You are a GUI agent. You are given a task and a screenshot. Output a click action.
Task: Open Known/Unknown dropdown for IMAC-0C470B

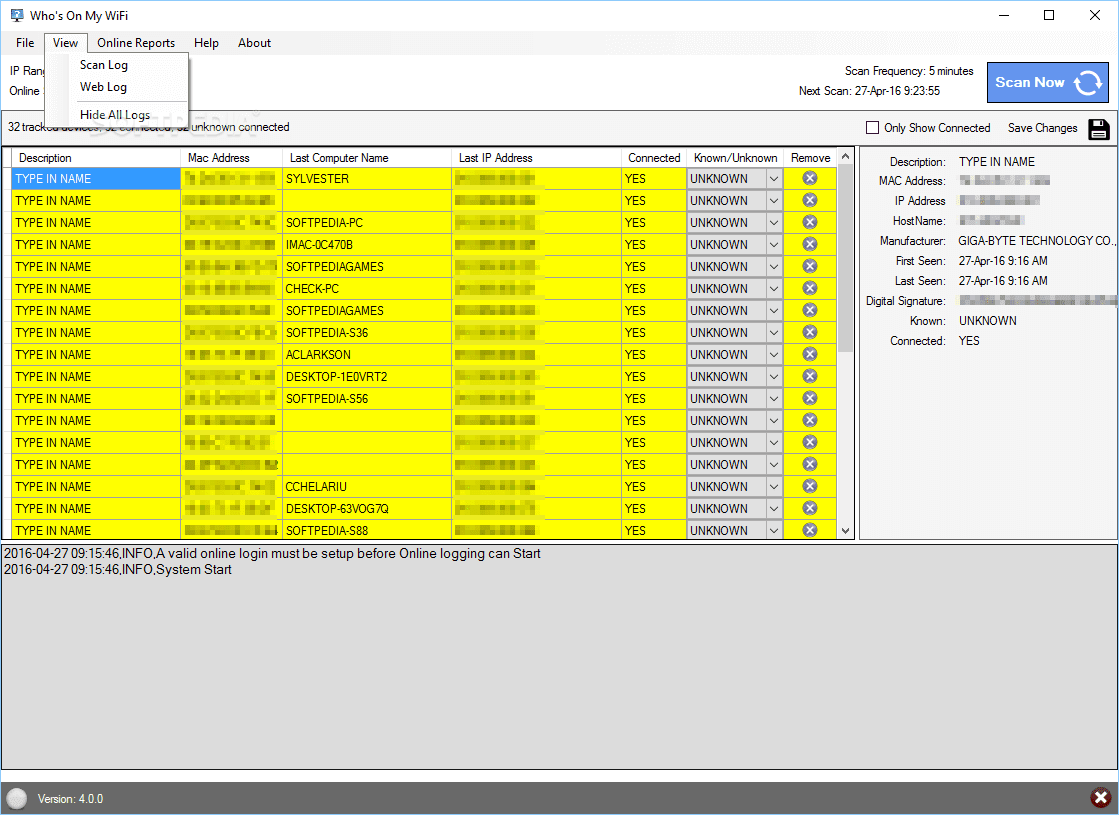click(x=774, y=245)
